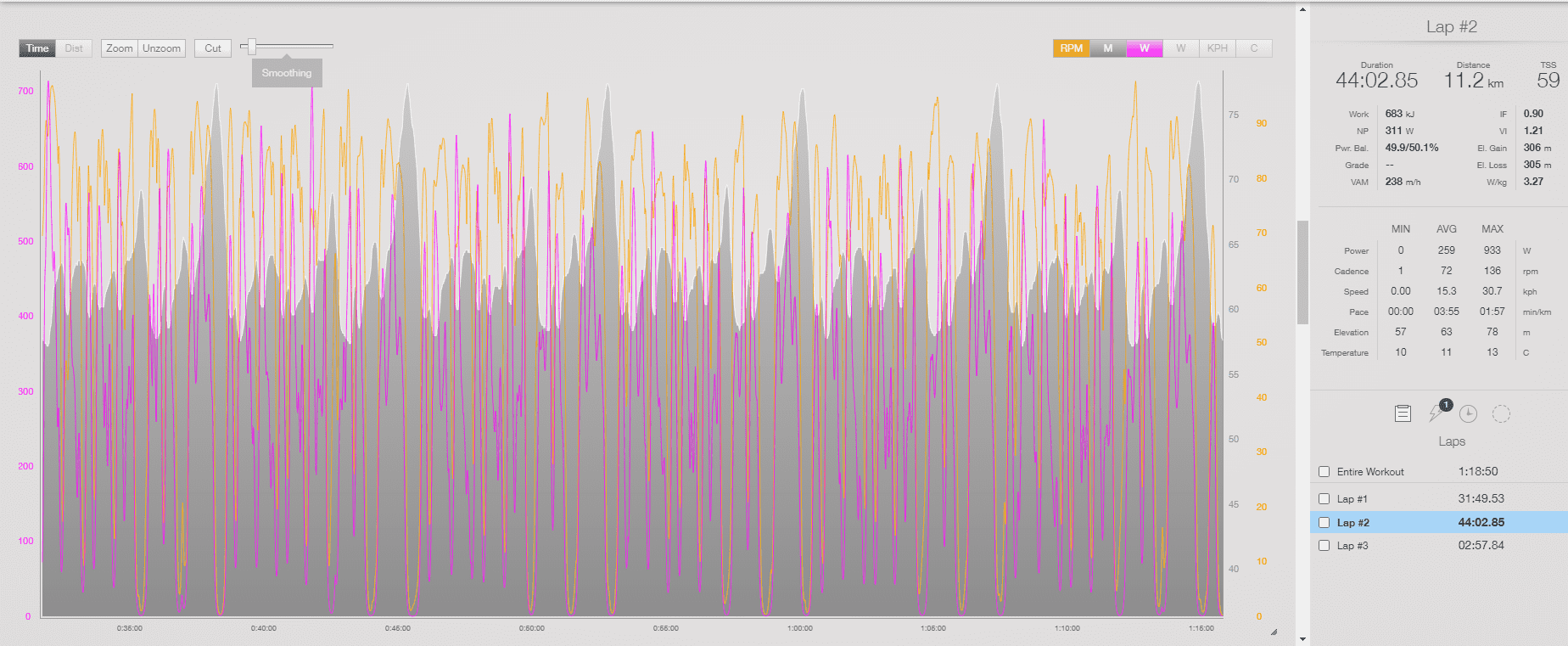Click the scrollbar up arrow
This screenshot has height=646, width=1568.
click(x=1302, y=9)
